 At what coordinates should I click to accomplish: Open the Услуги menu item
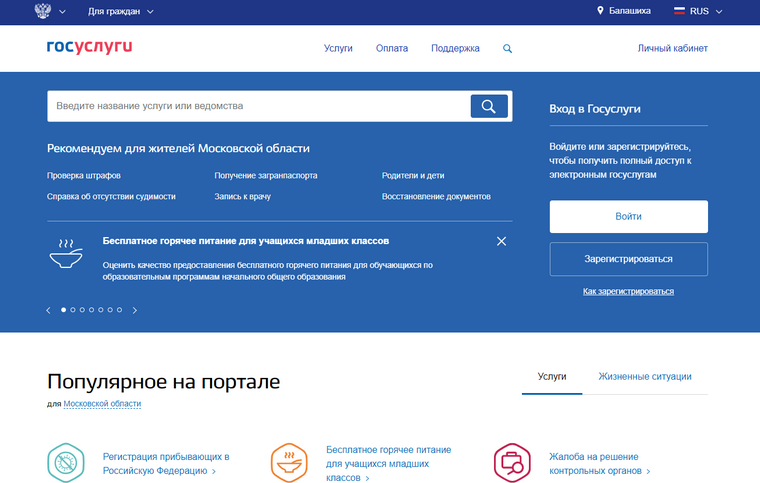coord(338,48)
